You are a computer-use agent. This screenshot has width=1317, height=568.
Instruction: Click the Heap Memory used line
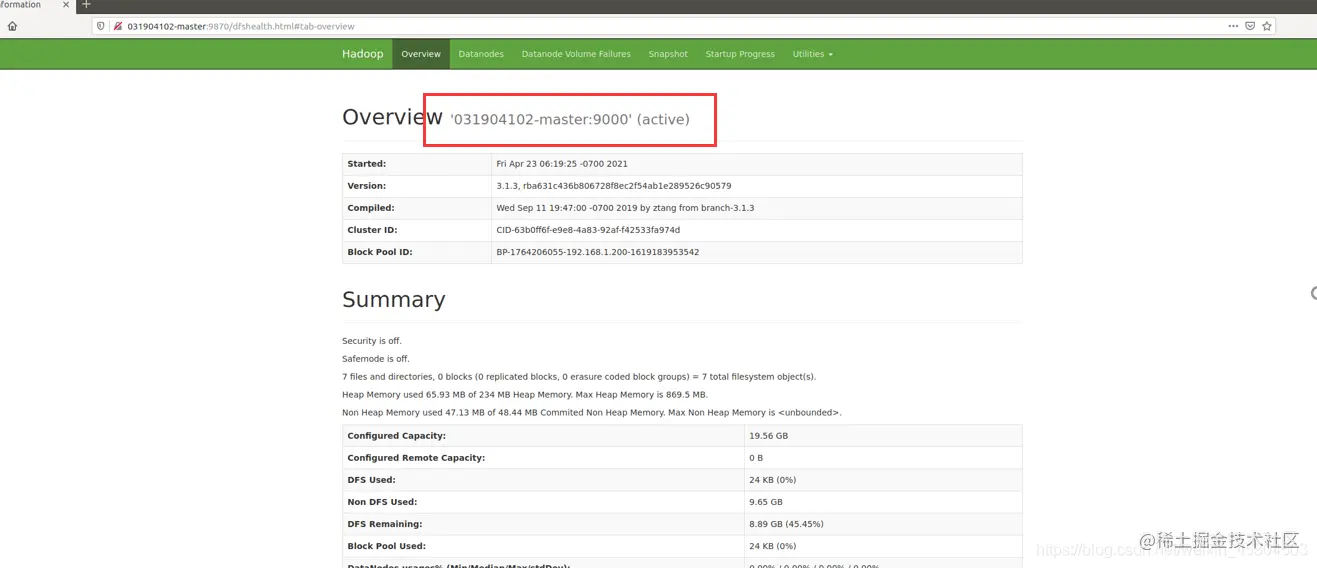coord(525,395)
